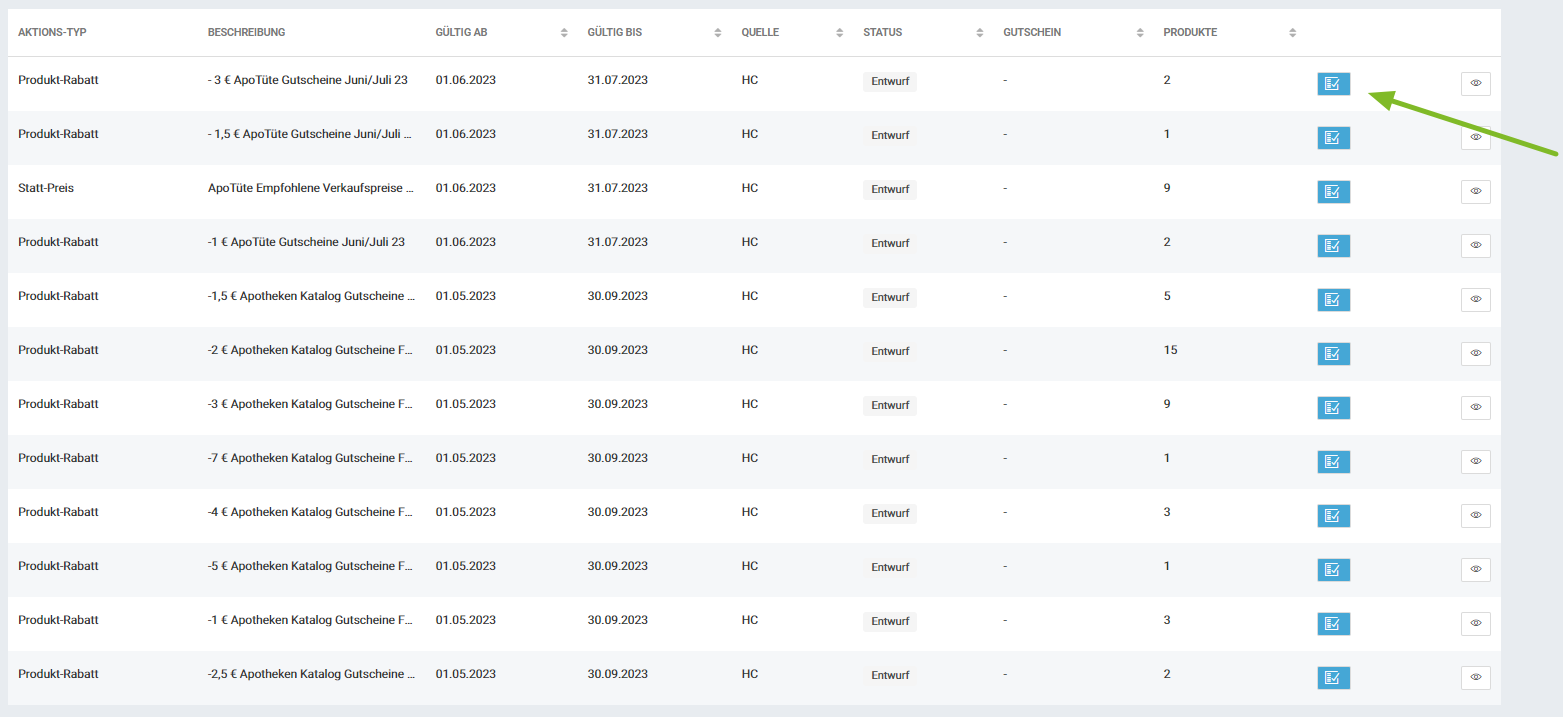Click product count 9 in Statt-Preis row
This screenshot has height=717, width=1563.
(x=1167, y=188)
